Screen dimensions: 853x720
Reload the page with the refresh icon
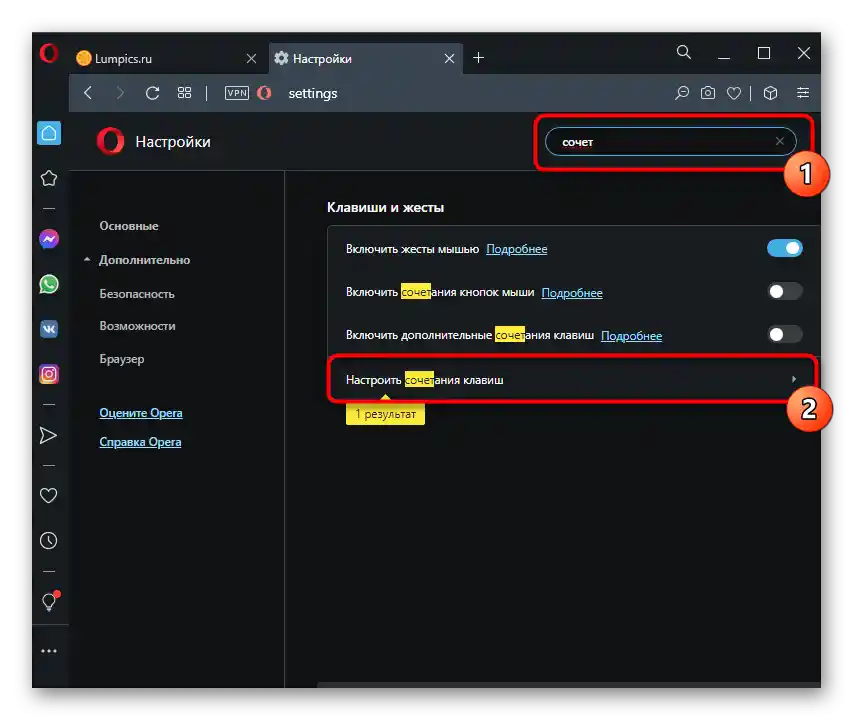(x=152, y=93)
